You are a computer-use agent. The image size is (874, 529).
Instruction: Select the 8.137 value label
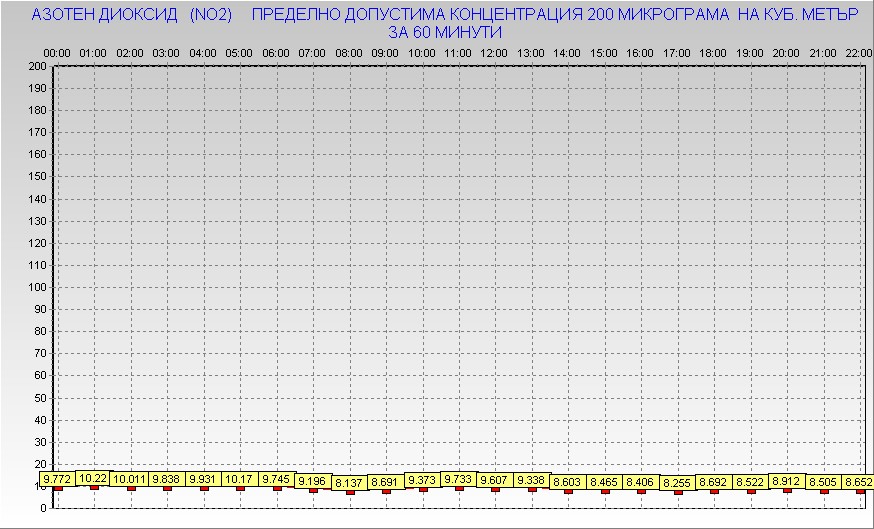tap(349, 483)
